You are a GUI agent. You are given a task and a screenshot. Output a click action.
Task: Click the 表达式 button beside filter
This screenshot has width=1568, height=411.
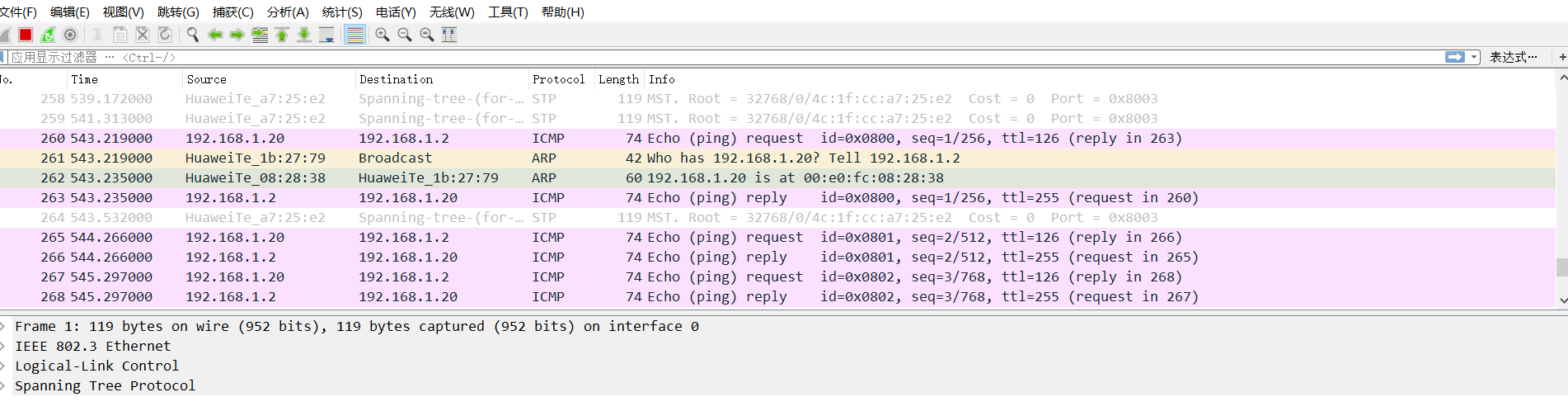pos(1513,57)
